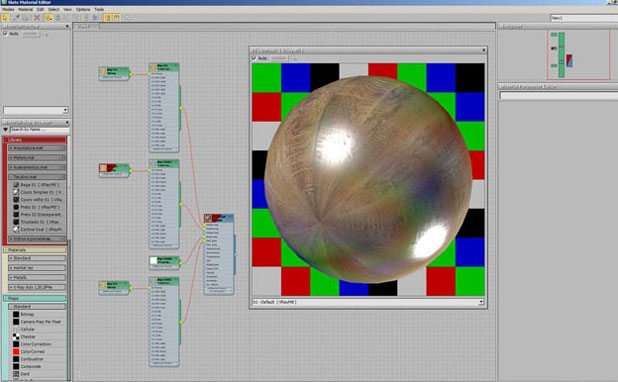Collapse the Tecidos.mat library
Image resolution: width=618 pixels, height=382 pixels.
pos(37,177)
